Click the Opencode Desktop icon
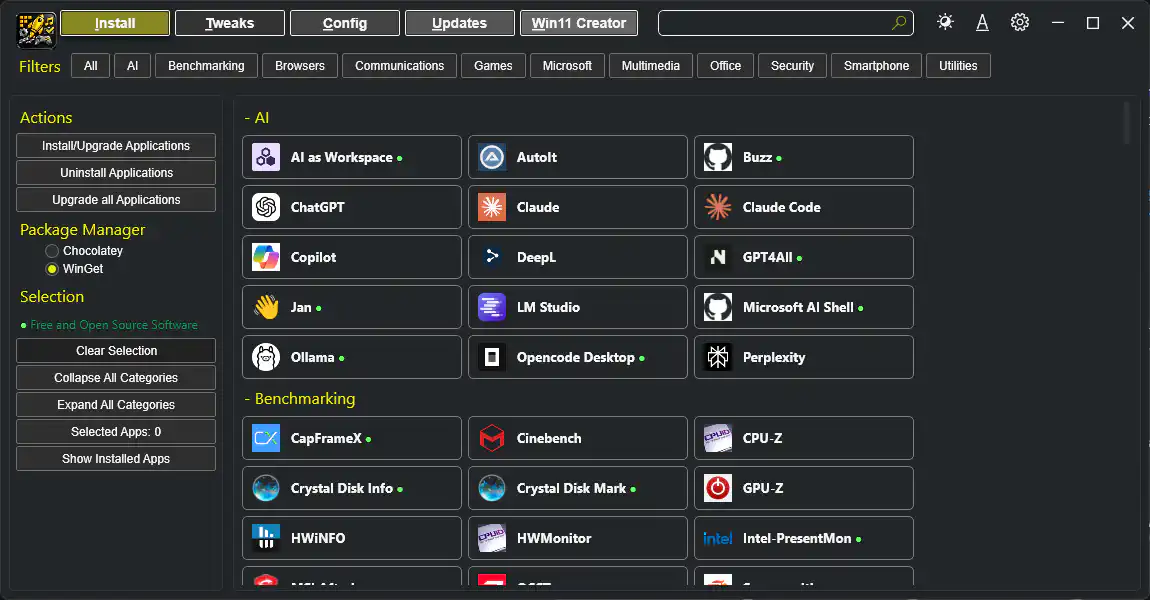The height and width of the screenshot is (600, 1150). click(491, 357)
